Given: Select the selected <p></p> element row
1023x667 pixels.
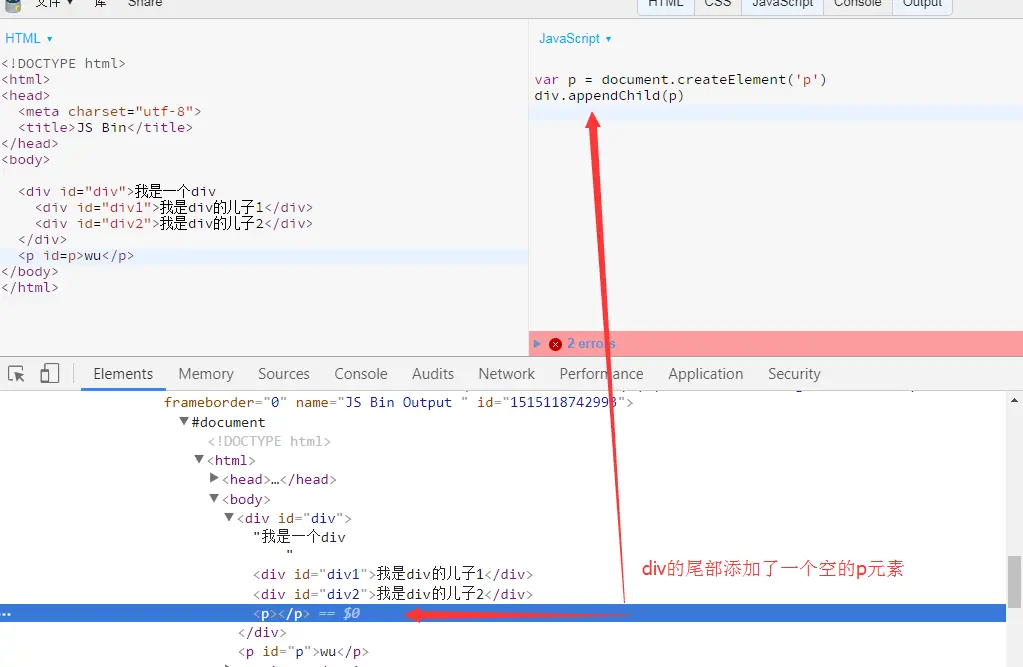Looking at the screenshot, I should tap(503, 613).
